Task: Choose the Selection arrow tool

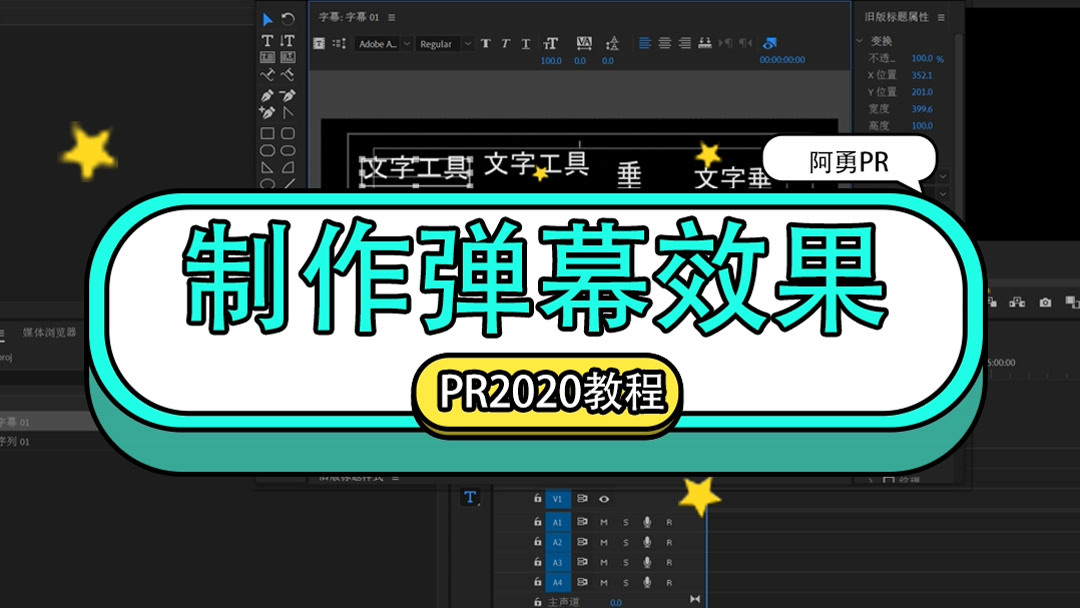Action: (x=268, y=19)
